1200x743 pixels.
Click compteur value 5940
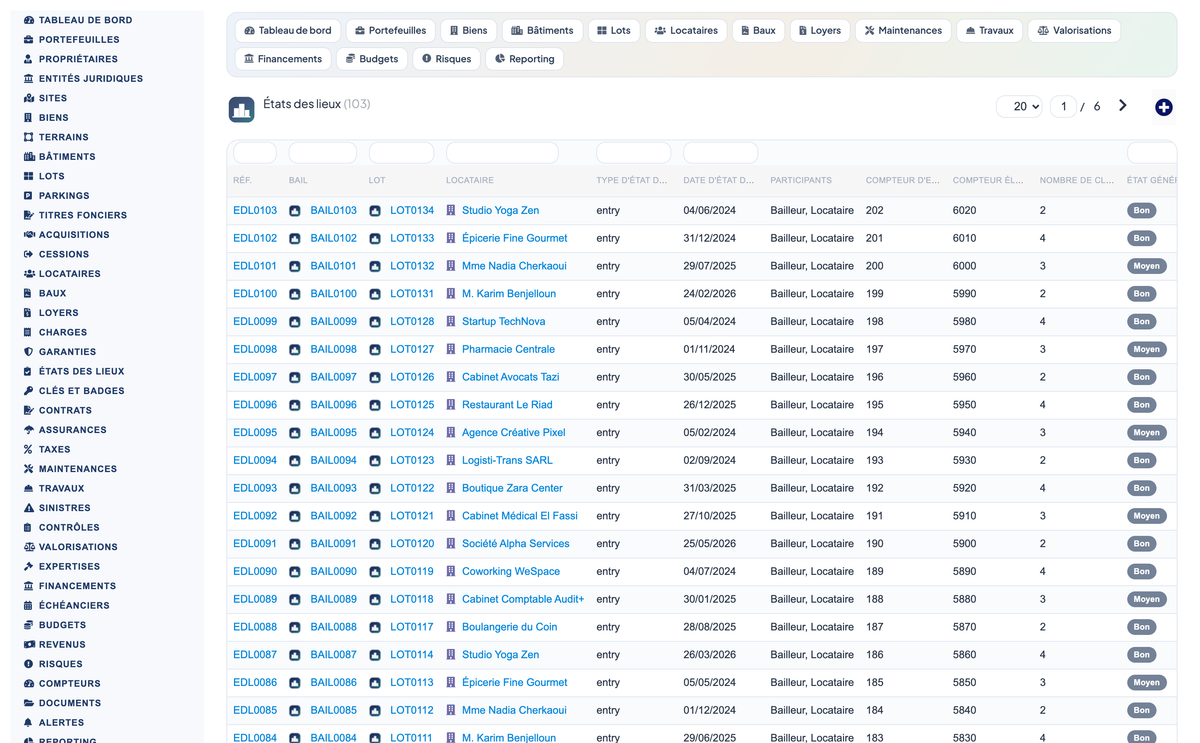point(965,433)
